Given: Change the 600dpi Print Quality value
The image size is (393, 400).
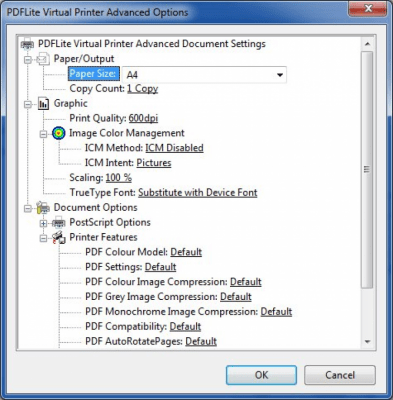Looking at the screenshot, I should pyautogui.click(x=143, y=118).
